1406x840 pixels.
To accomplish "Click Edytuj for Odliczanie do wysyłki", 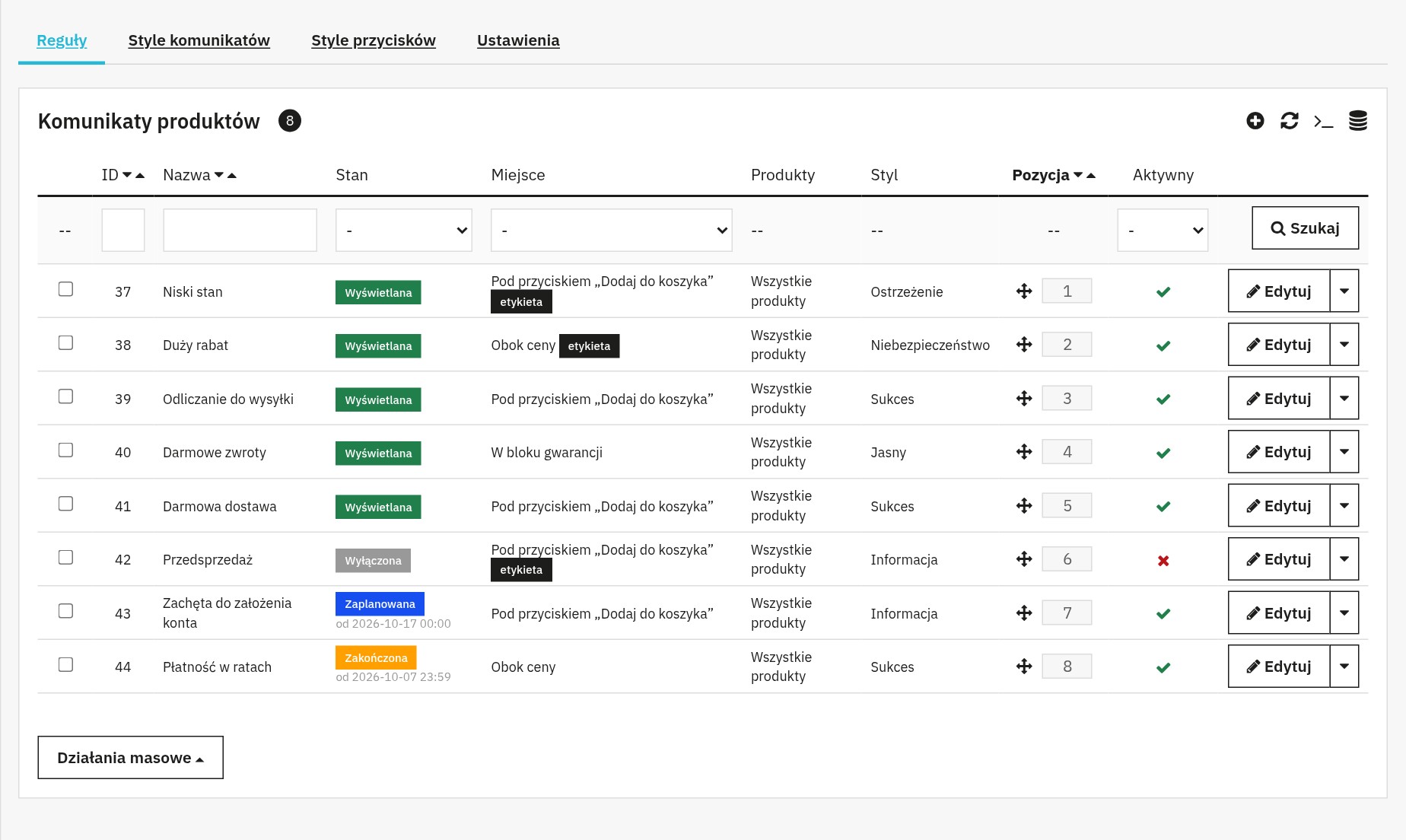I will click(x=1279, y=399).
